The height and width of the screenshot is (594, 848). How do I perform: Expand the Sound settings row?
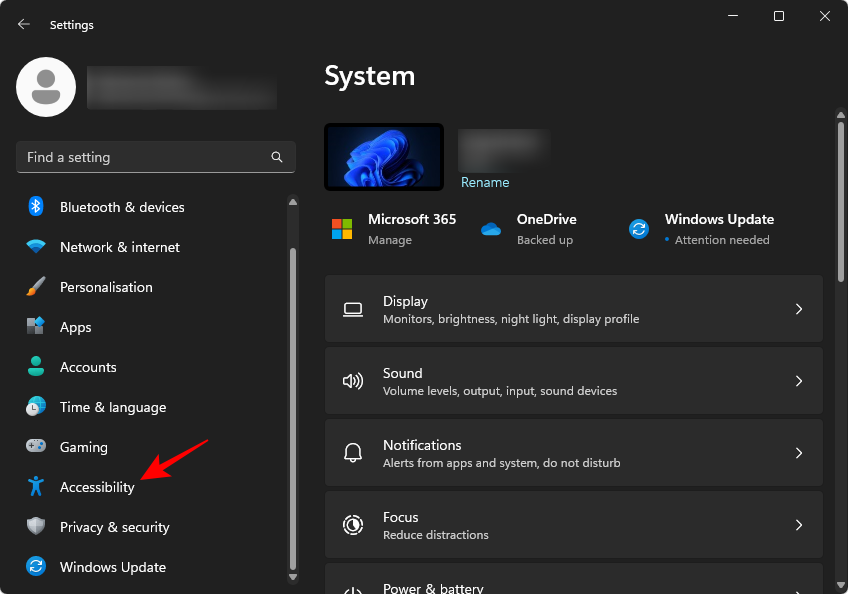574,381
